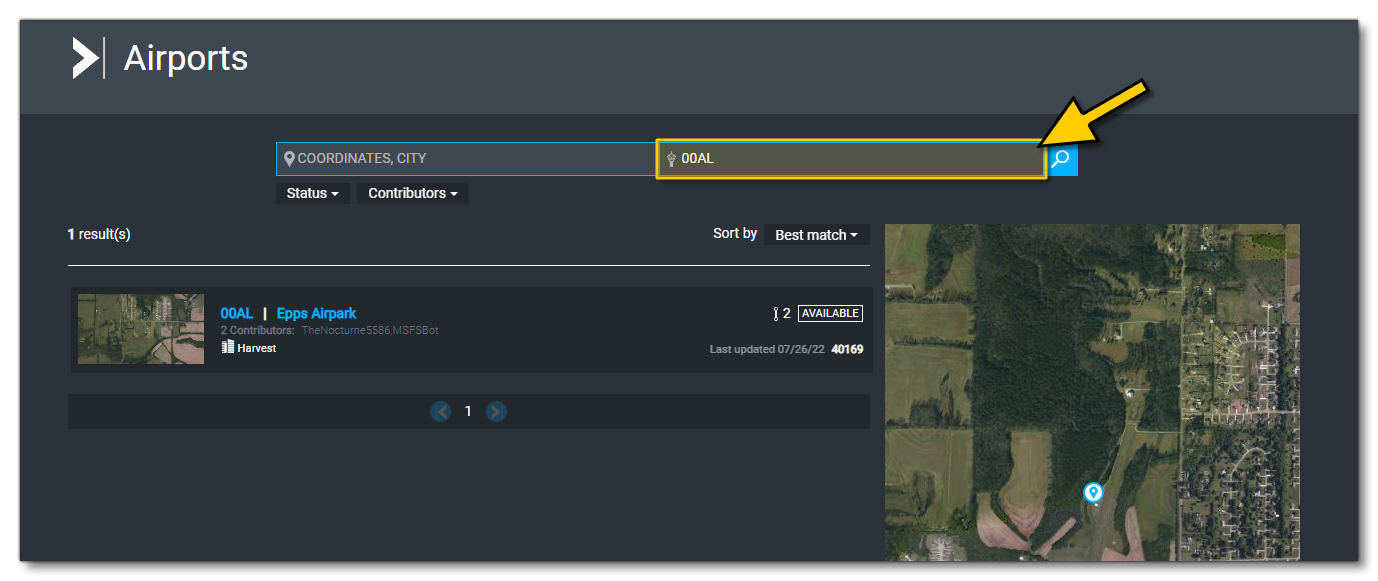This screenshot has width=1378, height=581.
Task: Click the control tower icon beside 00AL text
Action: 672,158
